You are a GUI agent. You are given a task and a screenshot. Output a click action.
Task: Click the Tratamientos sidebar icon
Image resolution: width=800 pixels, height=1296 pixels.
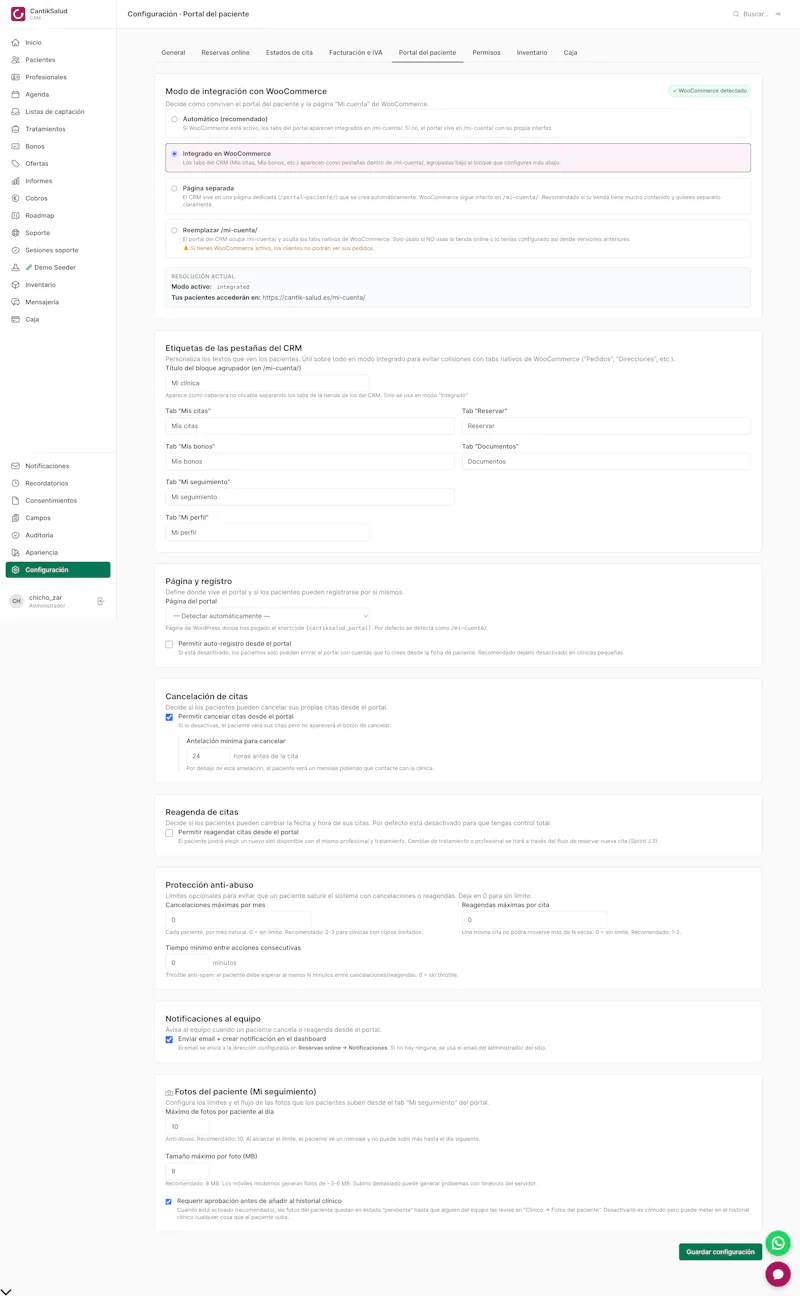tap(16, 129)
